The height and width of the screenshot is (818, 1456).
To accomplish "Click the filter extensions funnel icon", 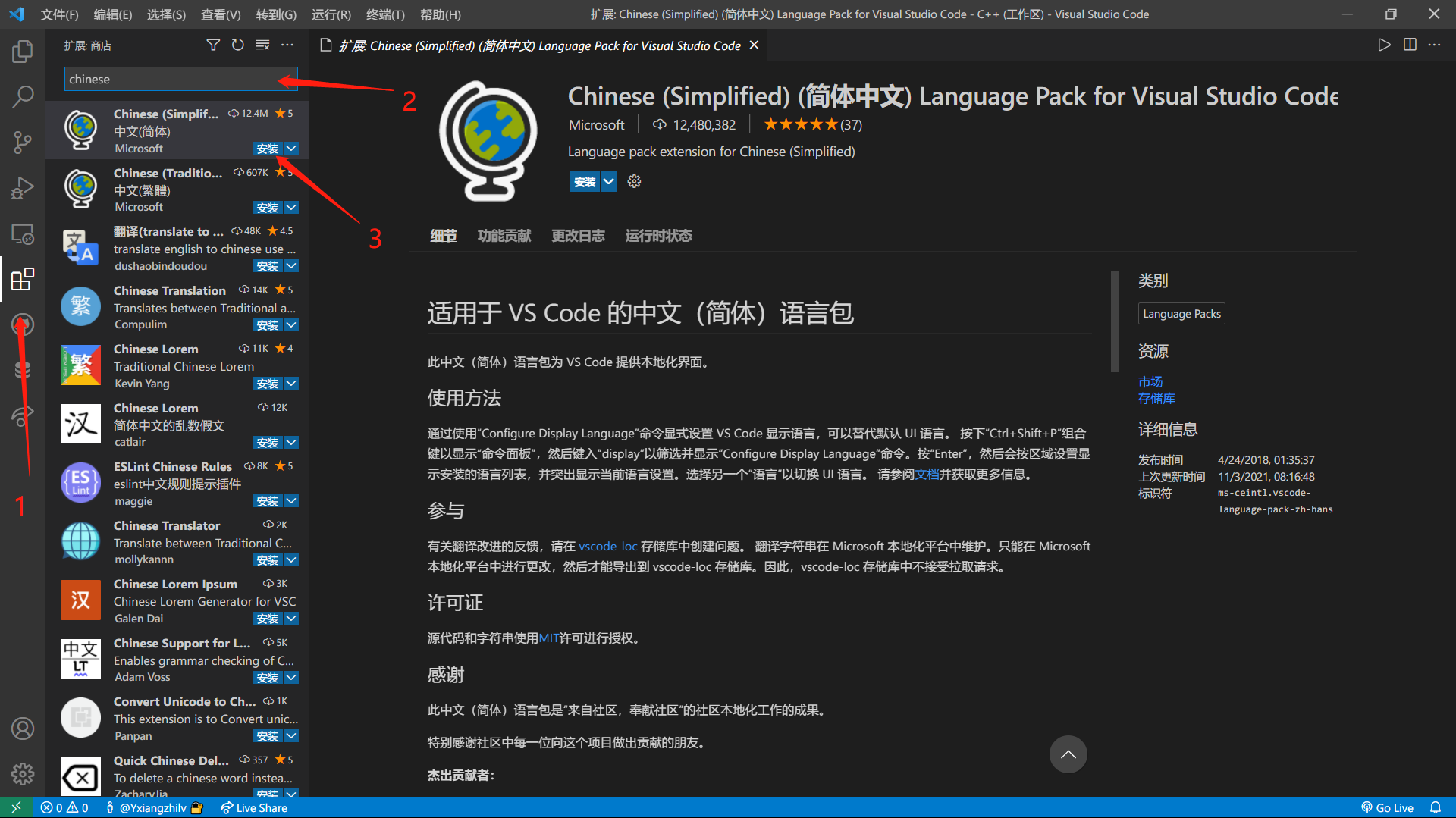I will (213, 45).
